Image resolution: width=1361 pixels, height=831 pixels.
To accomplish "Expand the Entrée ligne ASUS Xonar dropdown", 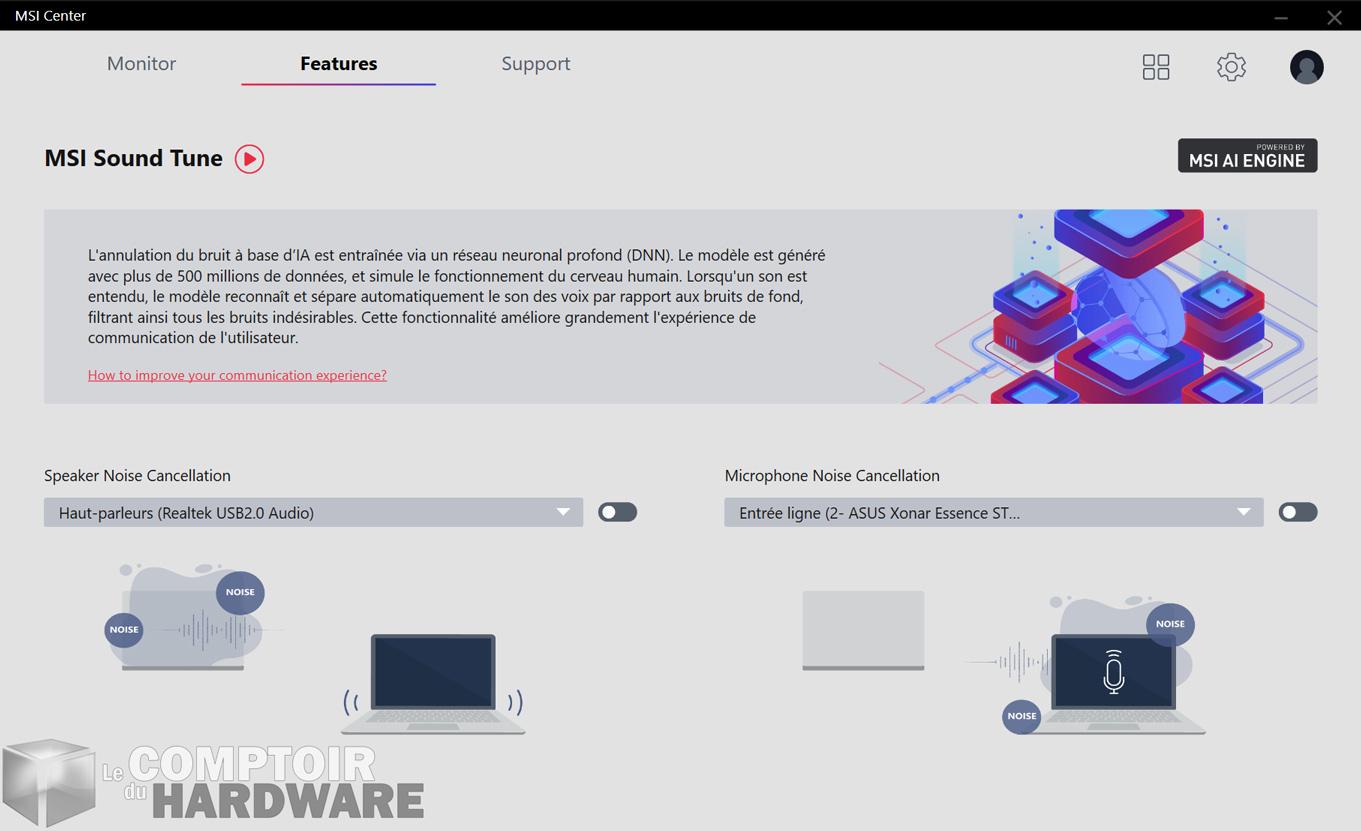I will click(993, 512).
